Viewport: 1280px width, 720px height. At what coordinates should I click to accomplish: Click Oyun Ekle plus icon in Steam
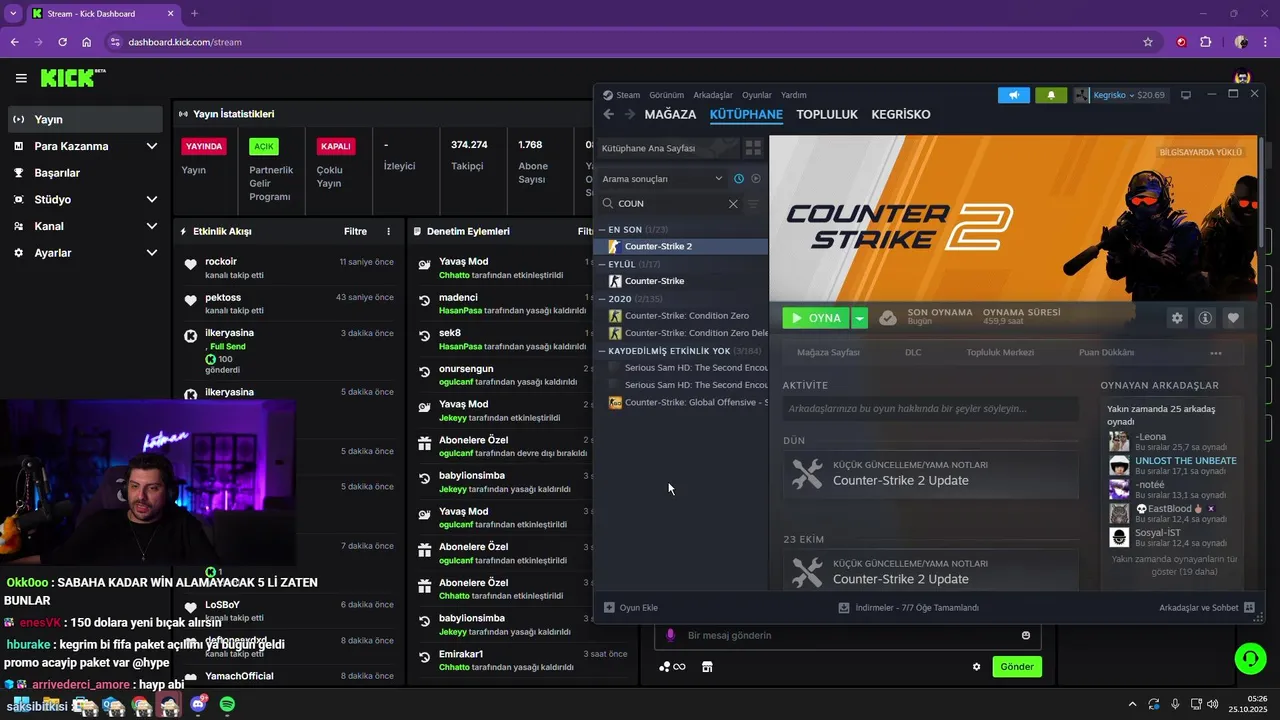tap(609, 607)
